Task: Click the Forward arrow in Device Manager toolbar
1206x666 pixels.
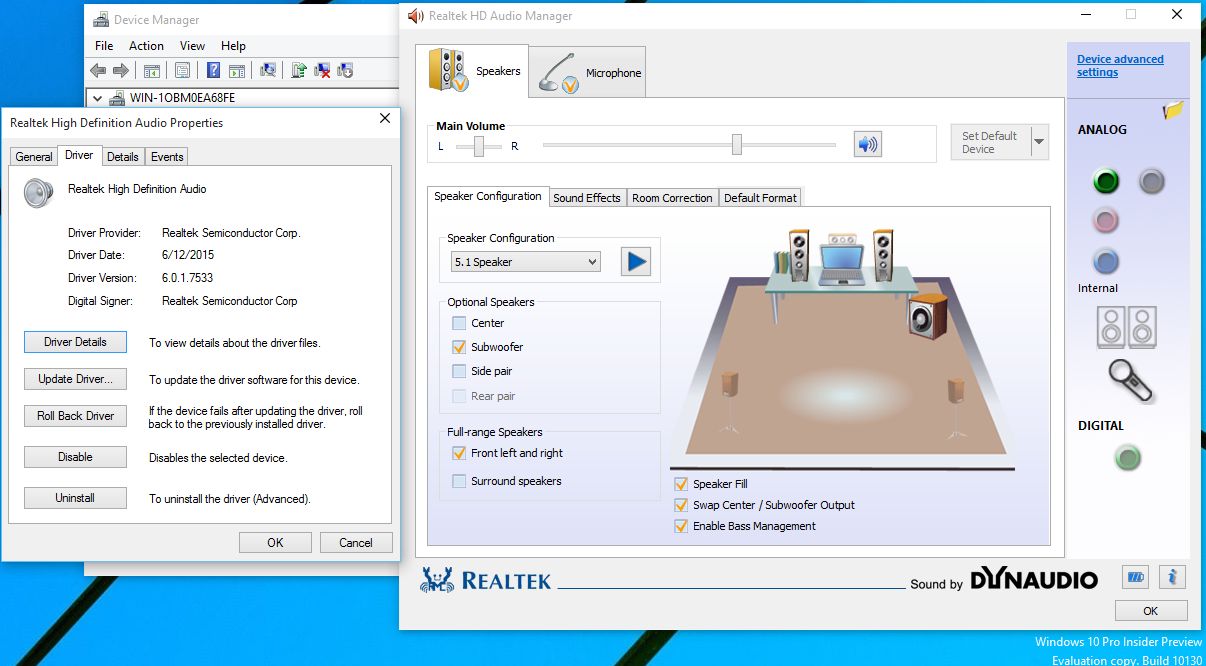Action: tap(121, 70)
